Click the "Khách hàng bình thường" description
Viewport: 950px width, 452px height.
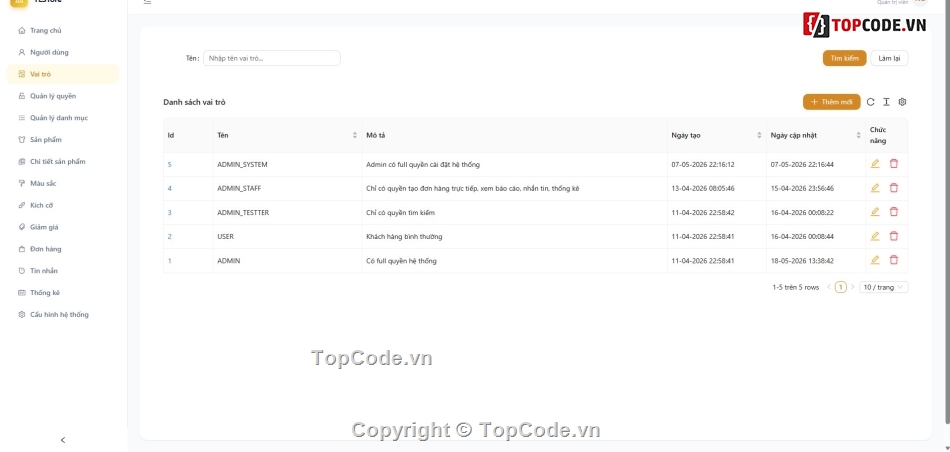point(404,236)
